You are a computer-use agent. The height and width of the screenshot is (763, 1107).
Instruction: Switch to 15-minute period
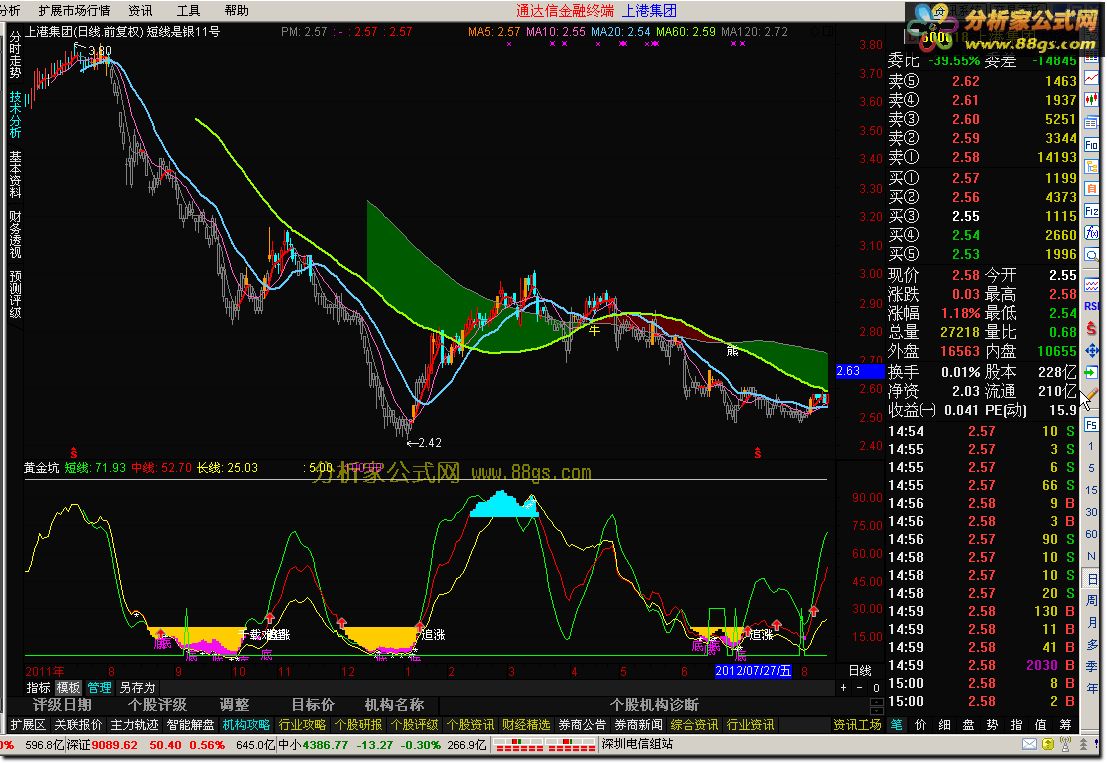pyautogui.click(x=1091, y=490)
